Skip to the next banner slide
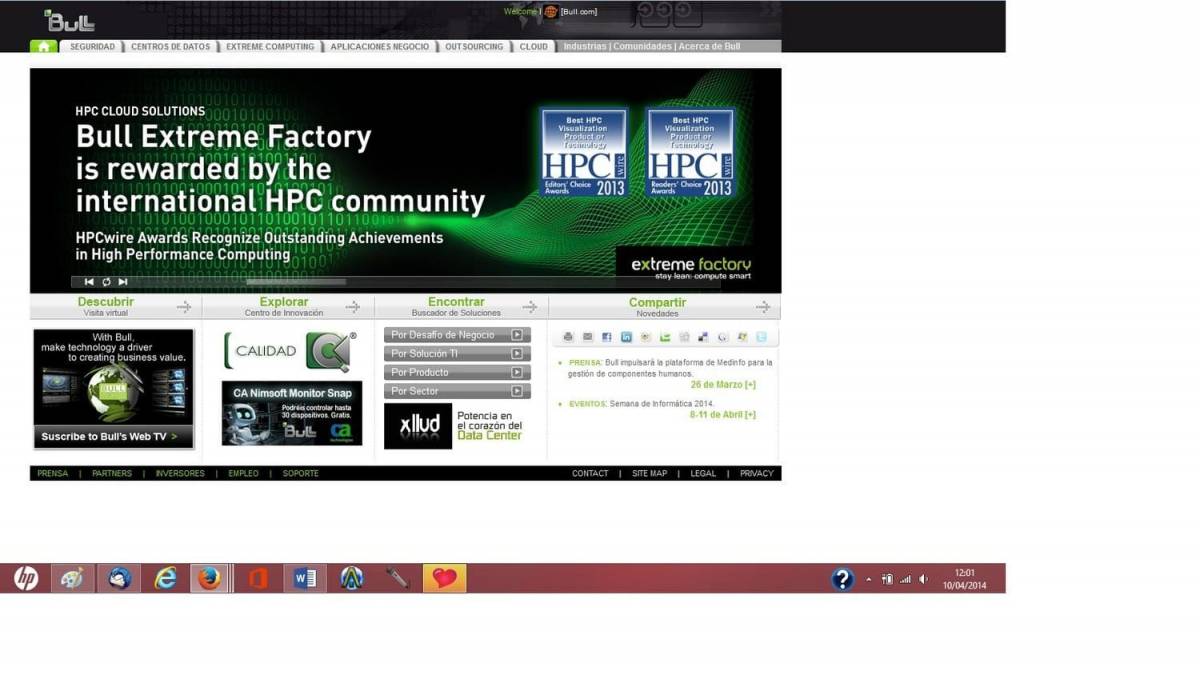1200x675 pixels. click(123, 282)
